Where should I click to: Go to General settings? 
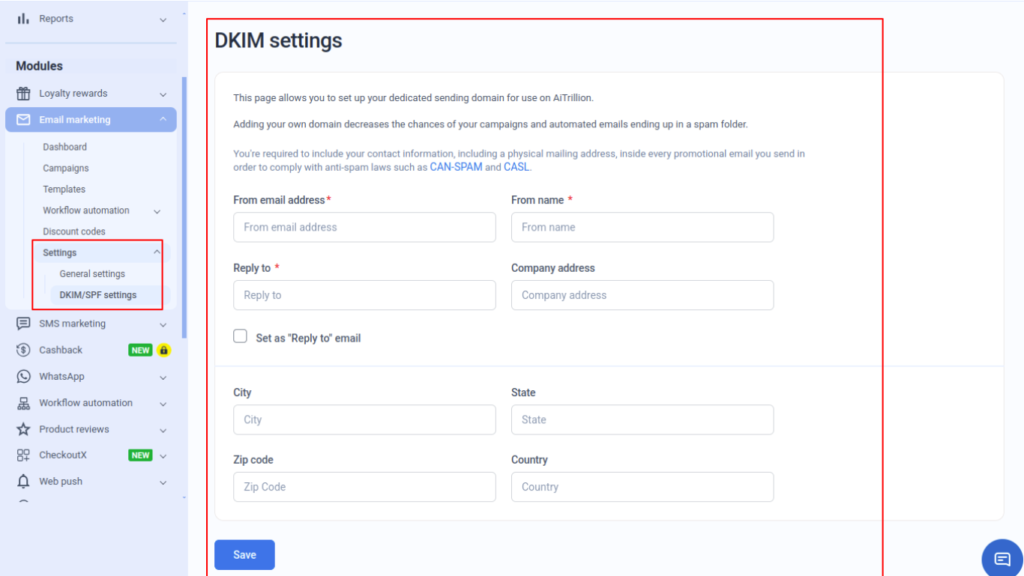click(92, 273)
